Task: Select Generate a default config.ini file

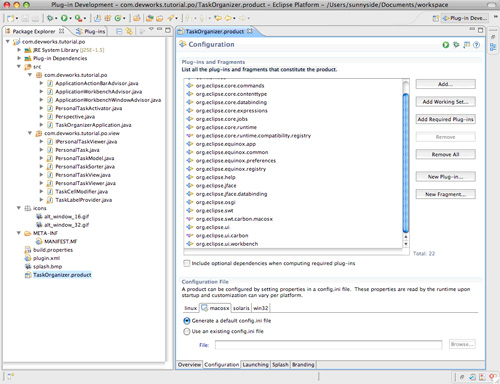Action: [187, 321]
